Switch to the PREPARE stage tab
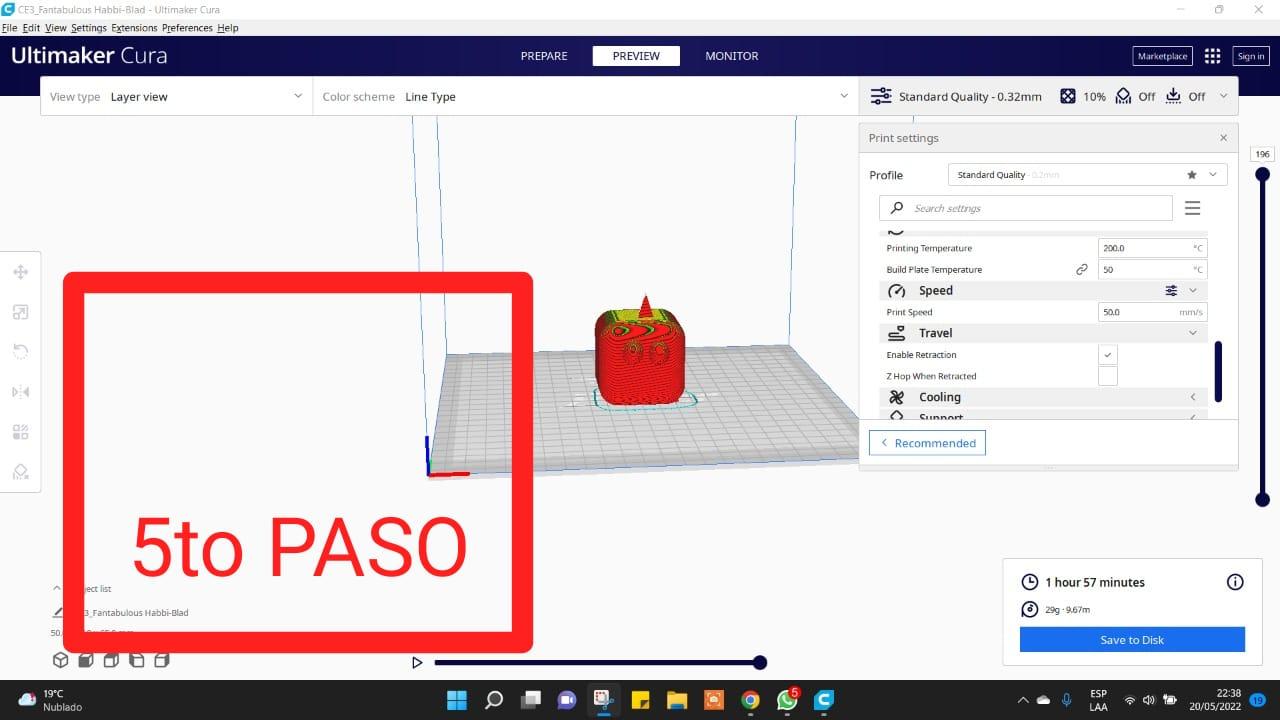The image size is (1280, 720). tap(544, 56)
